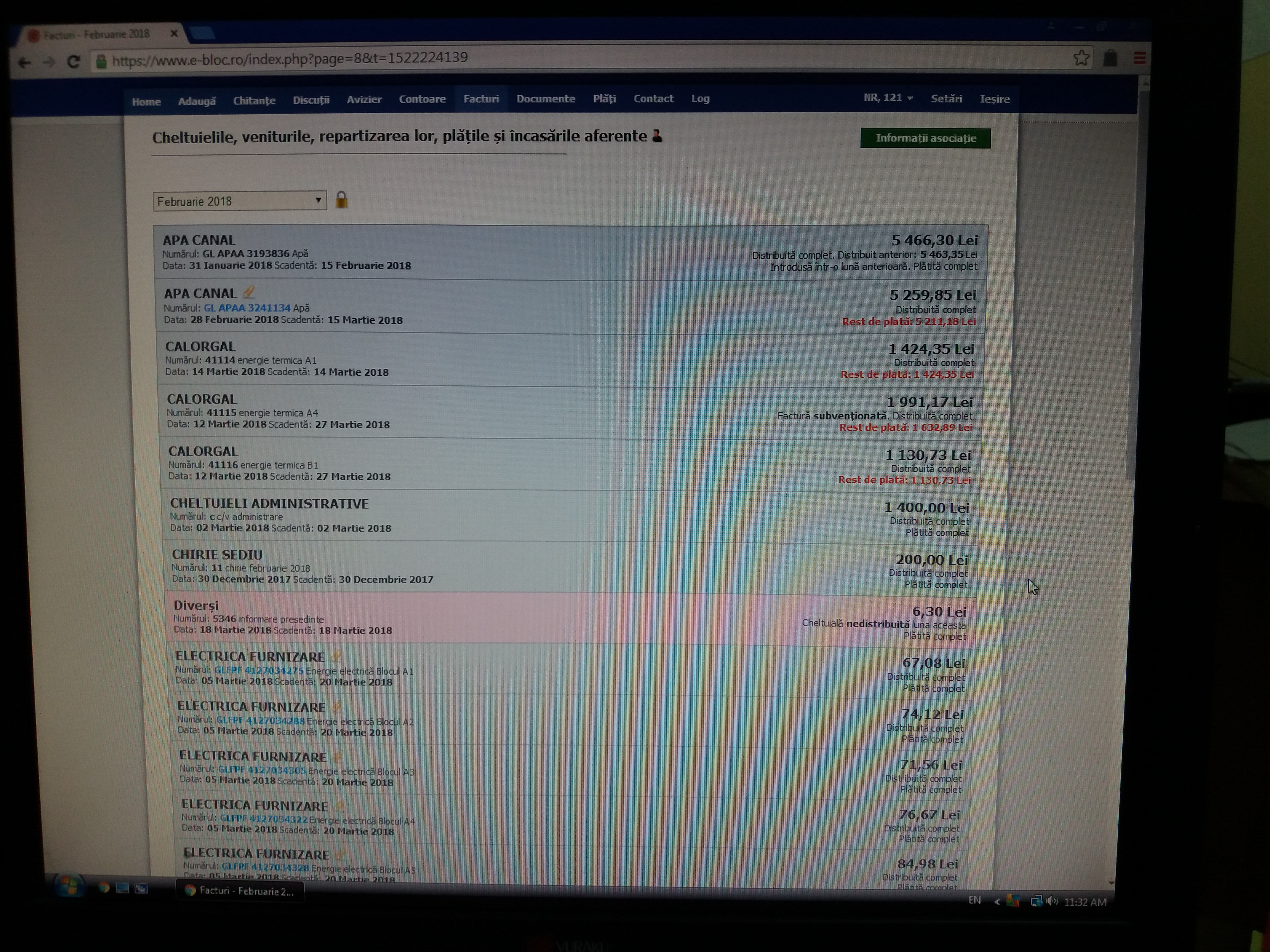
Task: Click the browser forward arrow
Action: (49, 62)
